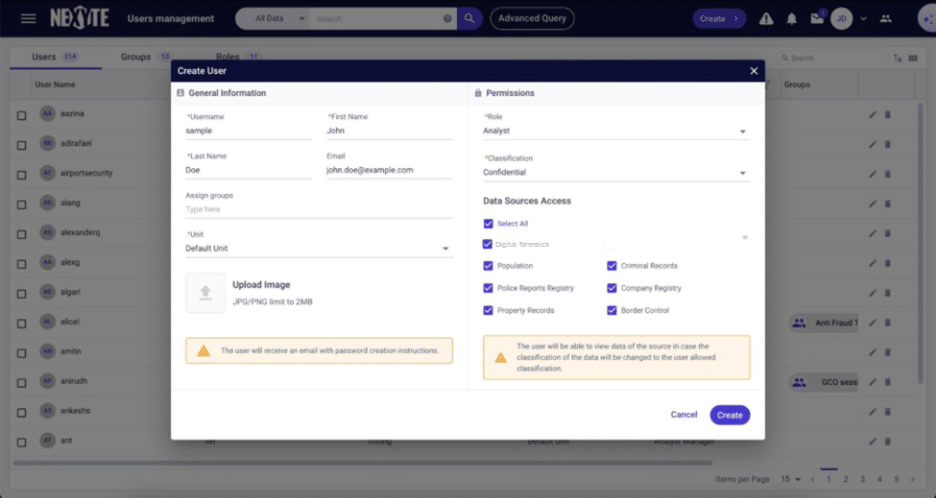The width and height of the screenshot is (936, 498).
Task: Switch to the Roles tab
Action: [237, 57]
